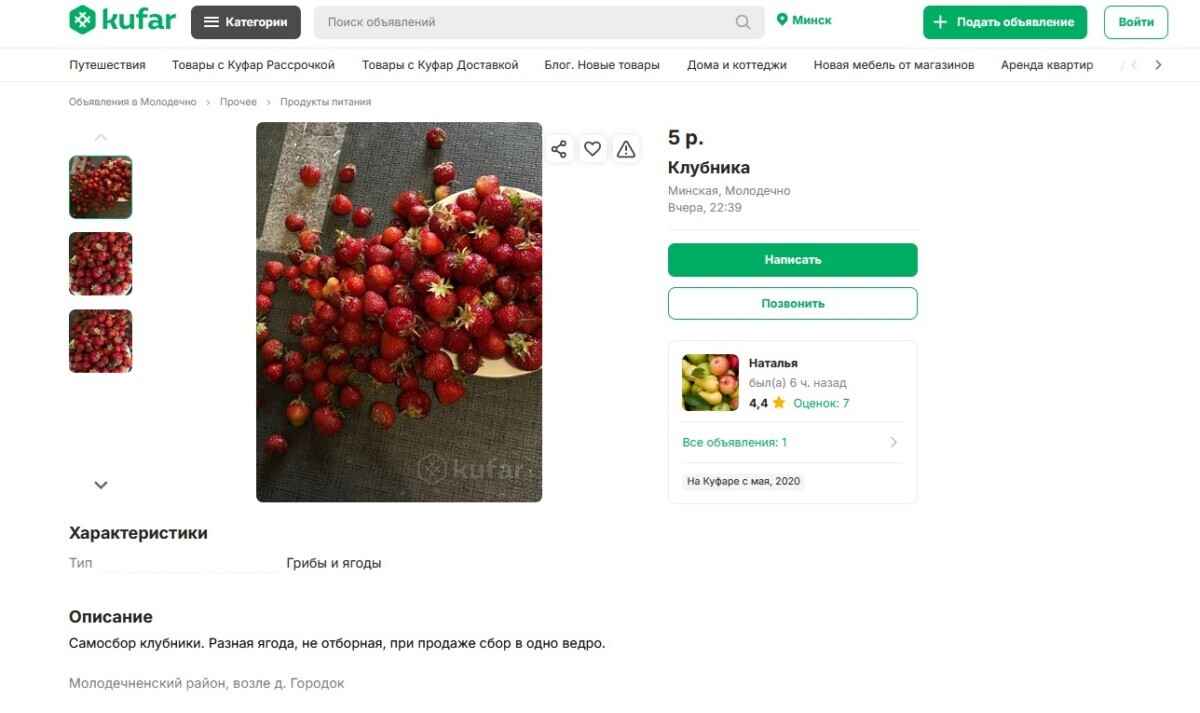The height and width of the screenshot is (713, 1200).
Task: Click the search magnifier icon
Action: tap(743, 22)
